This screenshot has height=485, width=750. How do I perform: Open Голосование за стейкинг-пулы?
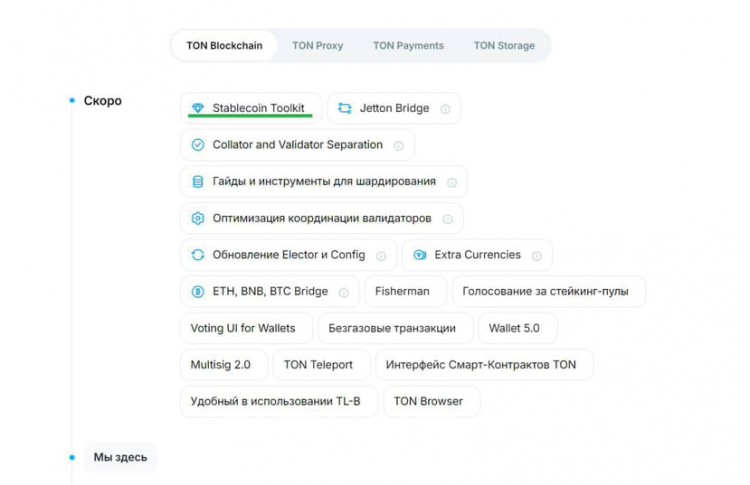(x=549, y=291)
